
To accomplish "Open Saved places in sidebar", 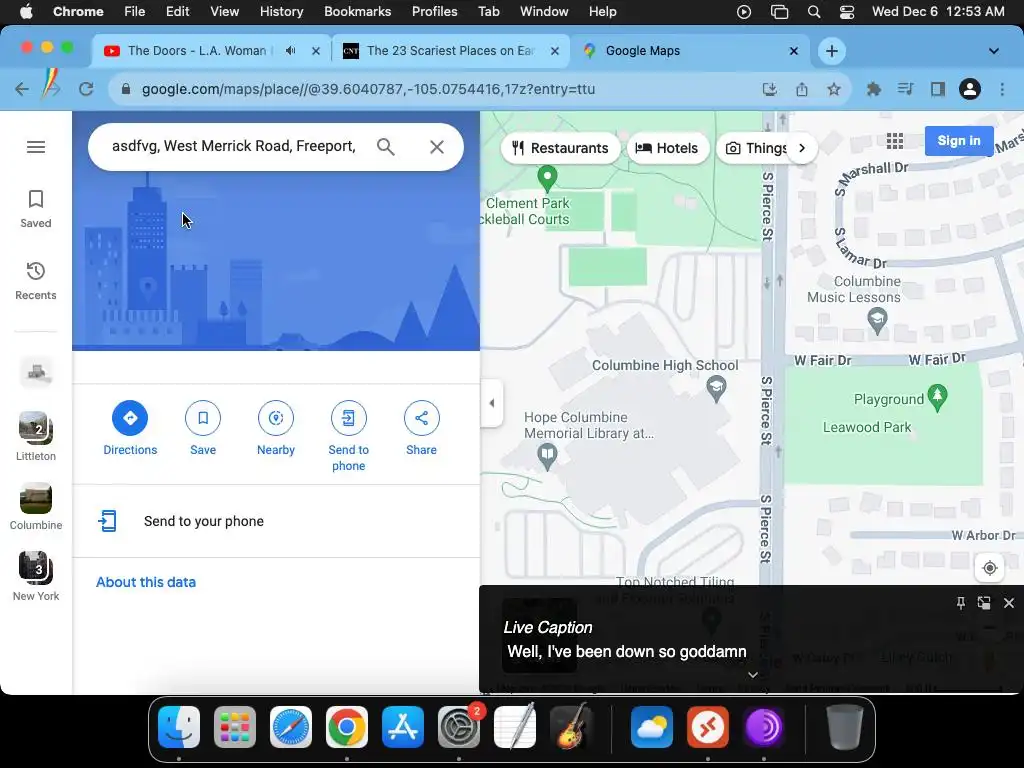I will tap(36, 209).
